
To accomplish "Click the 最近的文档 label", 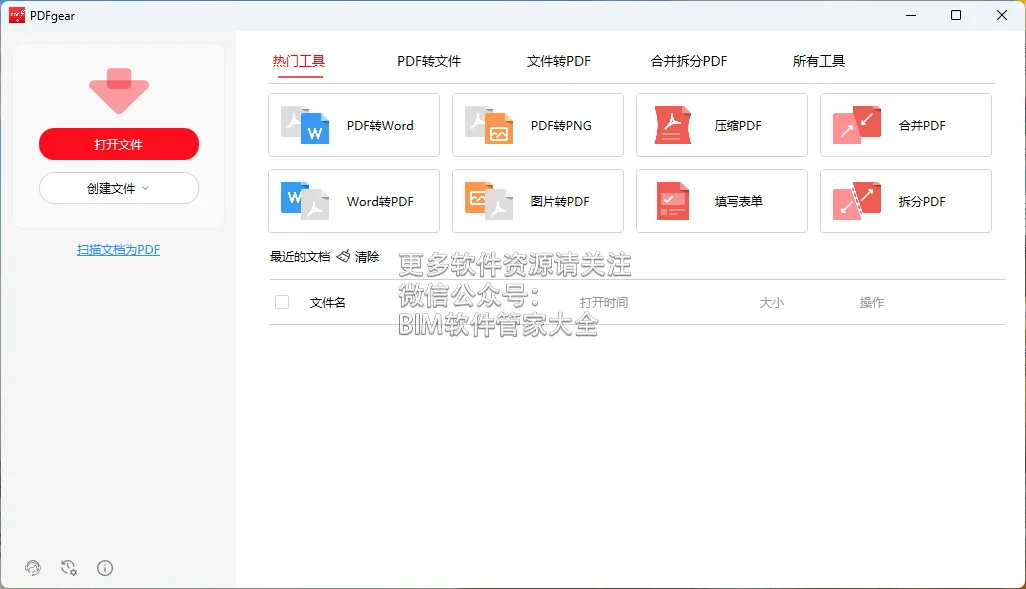I will (x=300, y=257).
